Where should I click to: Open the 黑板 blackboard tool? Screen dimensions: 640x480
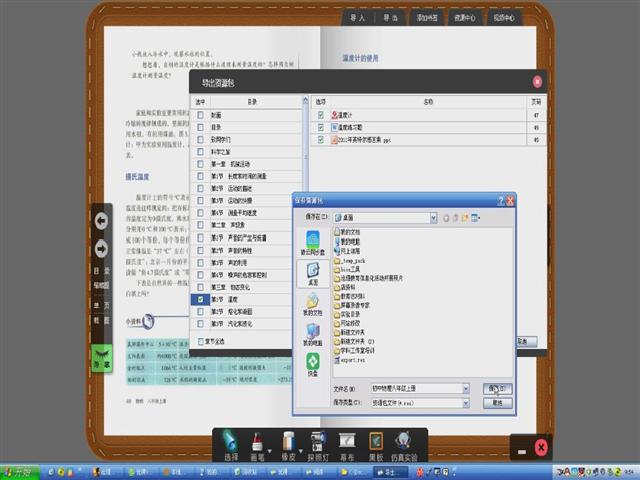click(x=376, y=445)
